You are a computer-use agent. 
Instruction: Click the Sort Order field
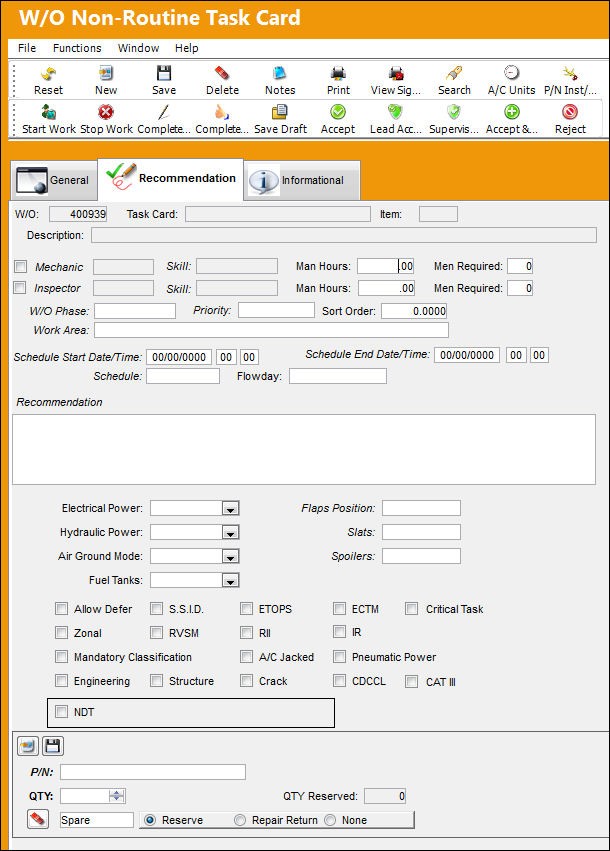coord(414,311)
